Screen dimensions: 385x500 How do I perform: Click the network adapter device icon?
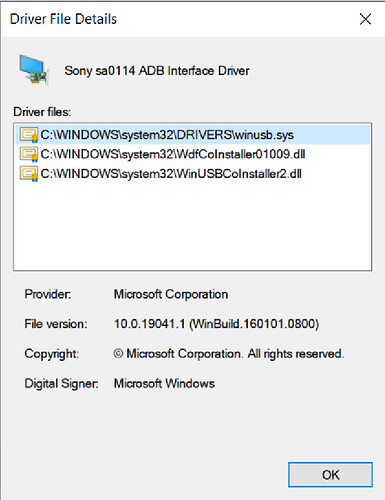click(x=34, y=70)
